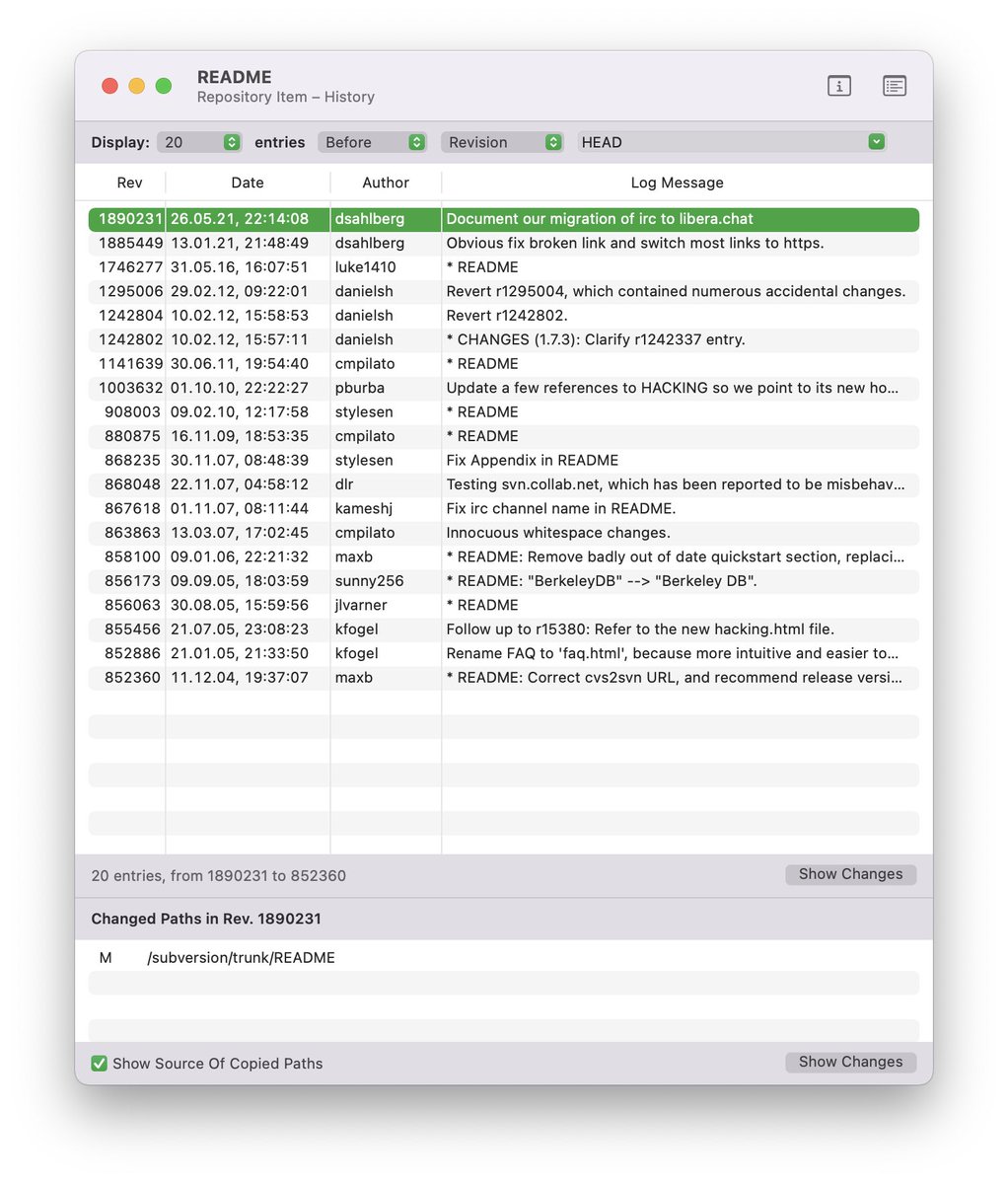Click date 30.06.11, 19:54:40
The image size is (1008, 1184).
point(240,364)
